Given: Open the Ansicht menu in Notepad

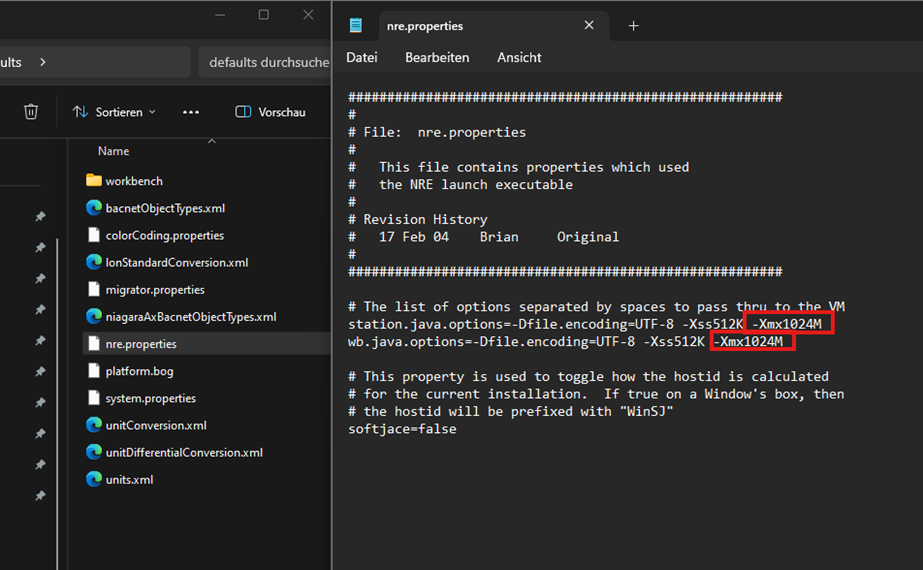Looking at the screenshot, I should (519, 58).
